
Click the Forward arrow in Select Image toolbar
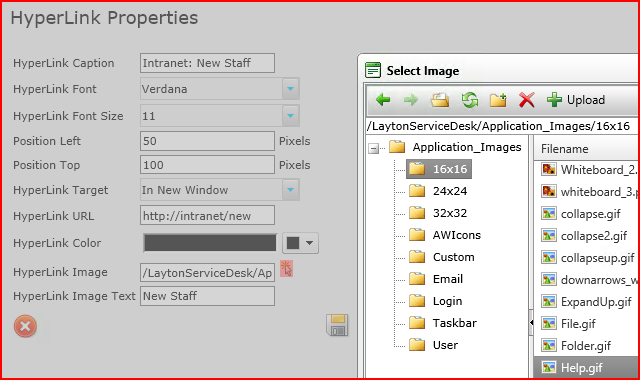(411, 100)
